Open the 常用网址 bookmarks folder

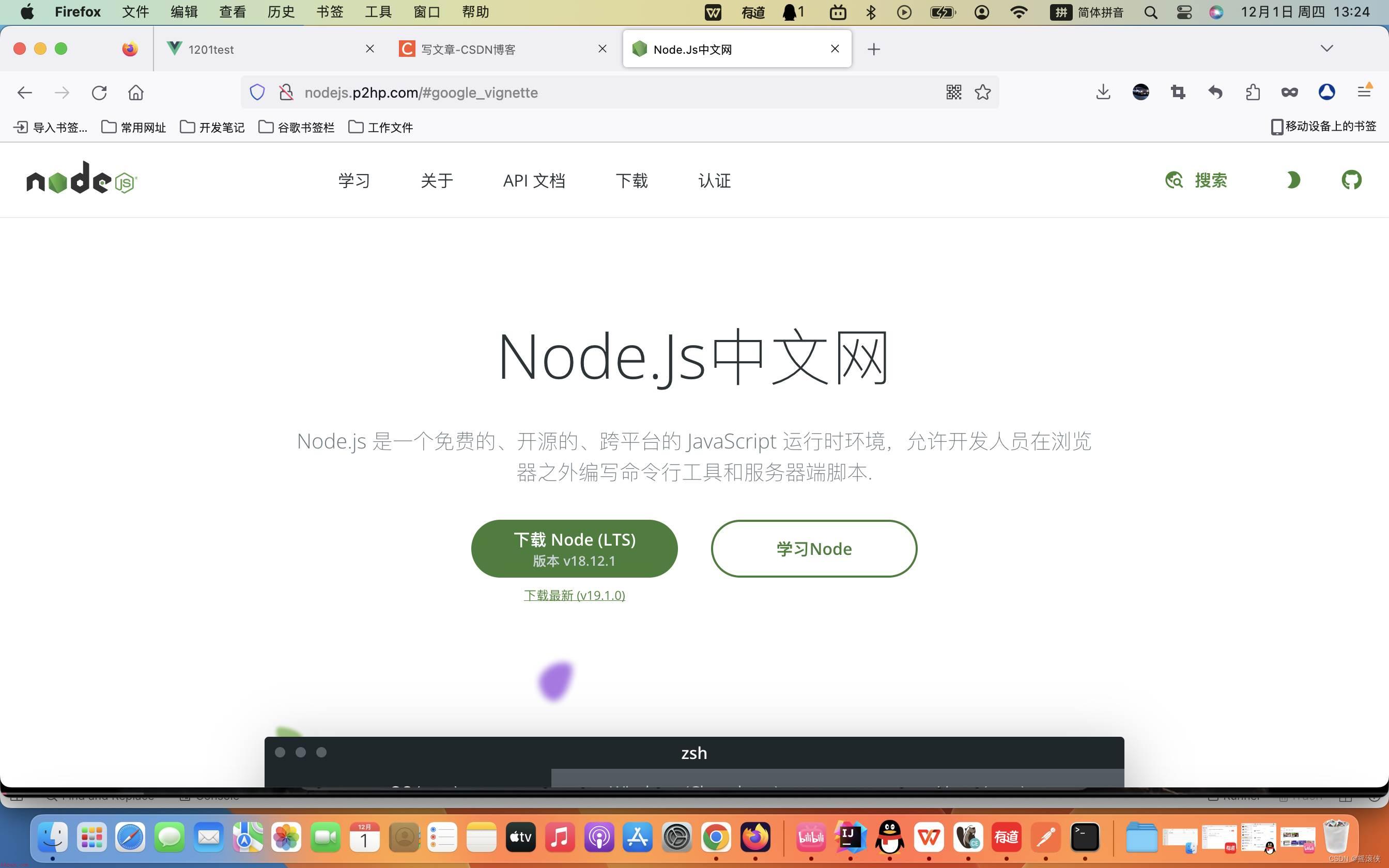pos(133,127)
